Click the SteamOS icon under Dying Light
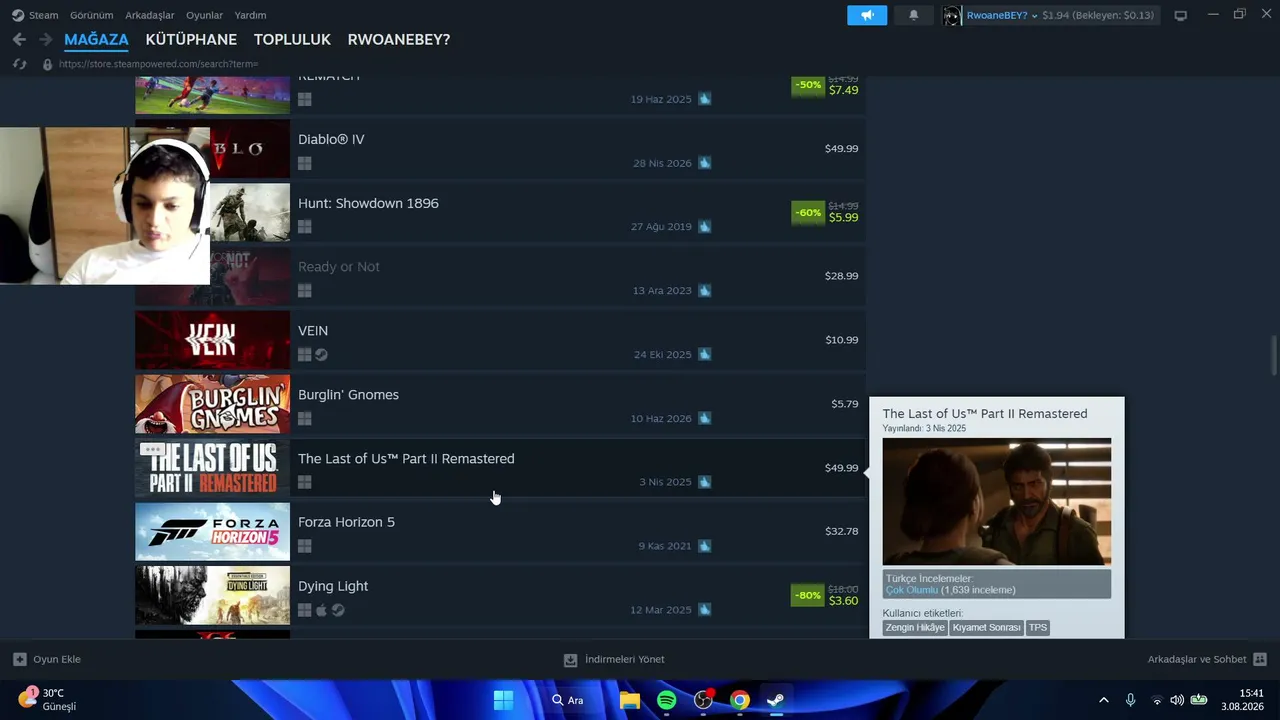 (338, 610)
